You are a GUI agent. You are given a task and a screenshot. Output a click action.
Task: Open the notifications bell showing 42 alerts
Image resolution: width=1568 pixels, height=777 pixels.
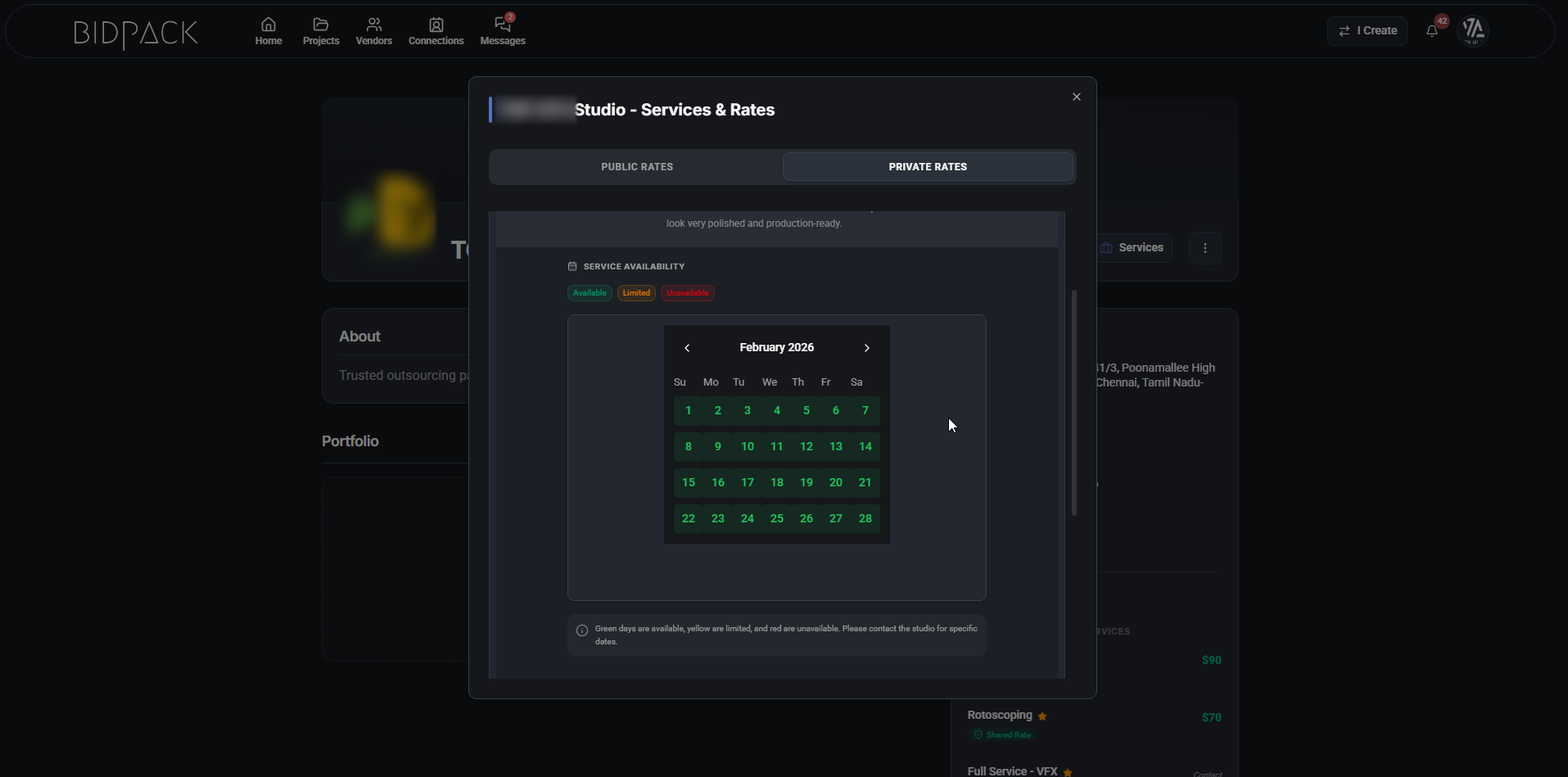[1431, 30]
